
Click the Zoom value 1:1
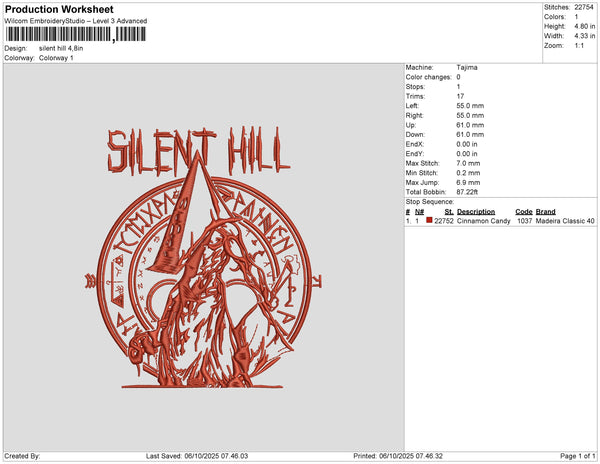tap(580, 45)
